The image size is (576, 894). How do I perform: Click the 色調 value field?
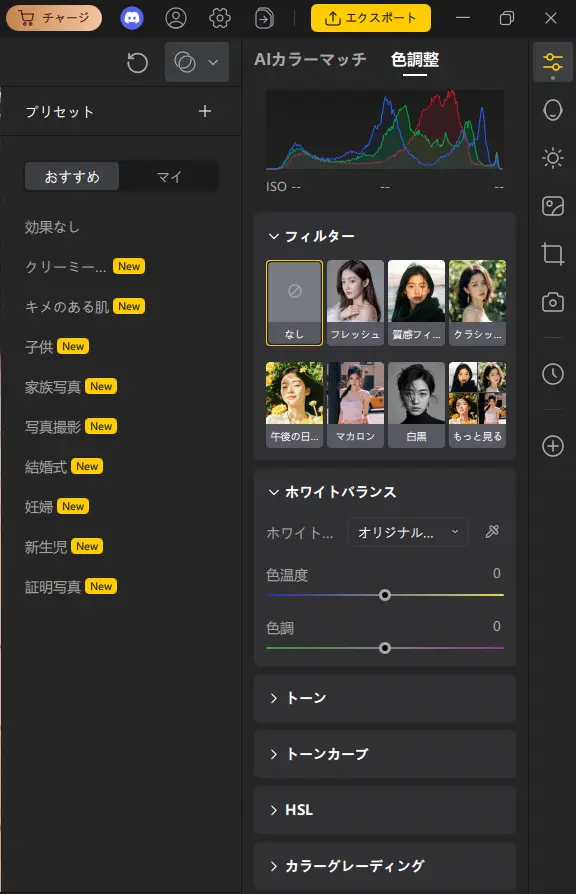coord(496,627)
